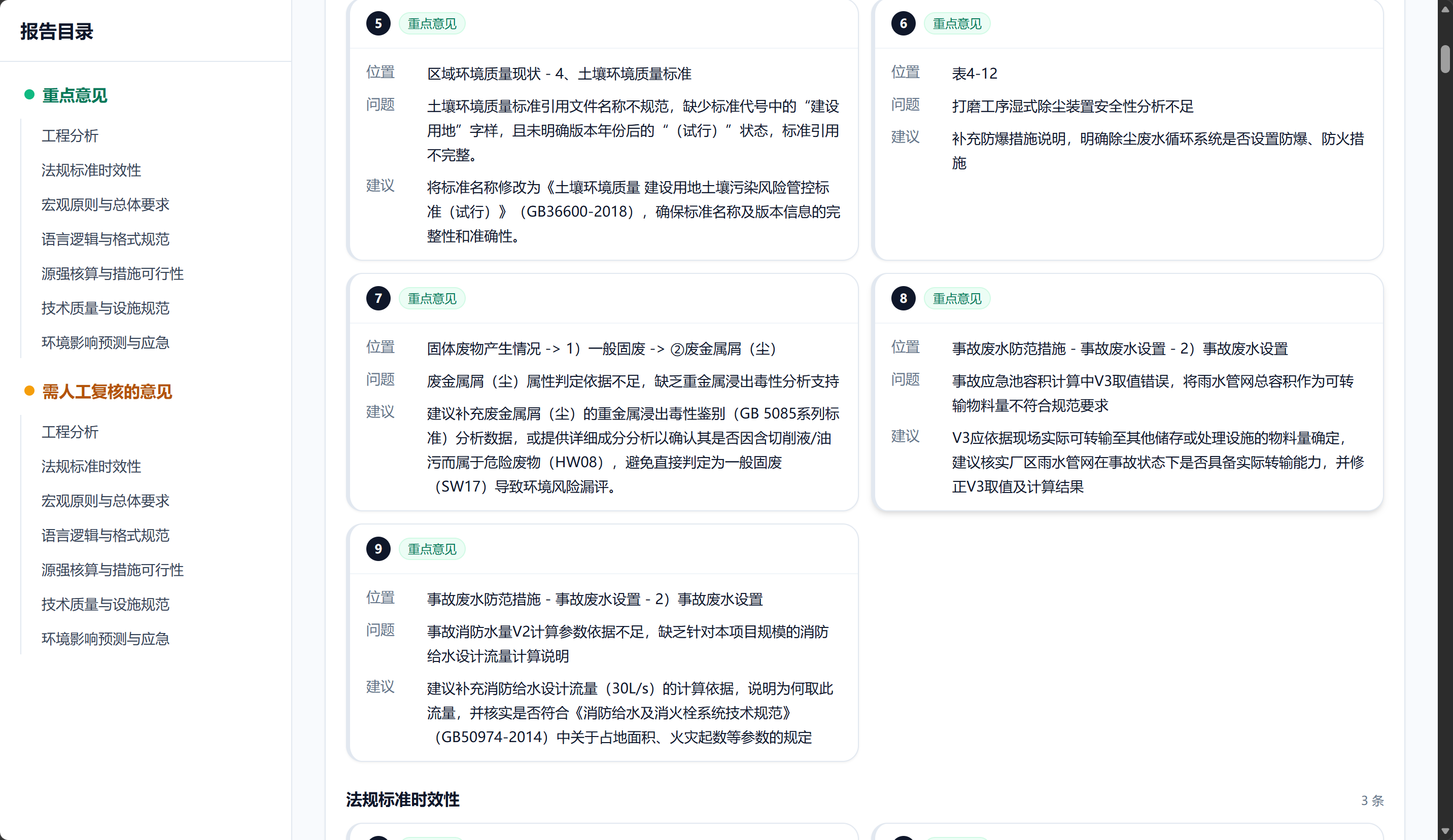
Task: Open 技术质量与设施规范 under 需人工复核的意见
Action: 106,604
